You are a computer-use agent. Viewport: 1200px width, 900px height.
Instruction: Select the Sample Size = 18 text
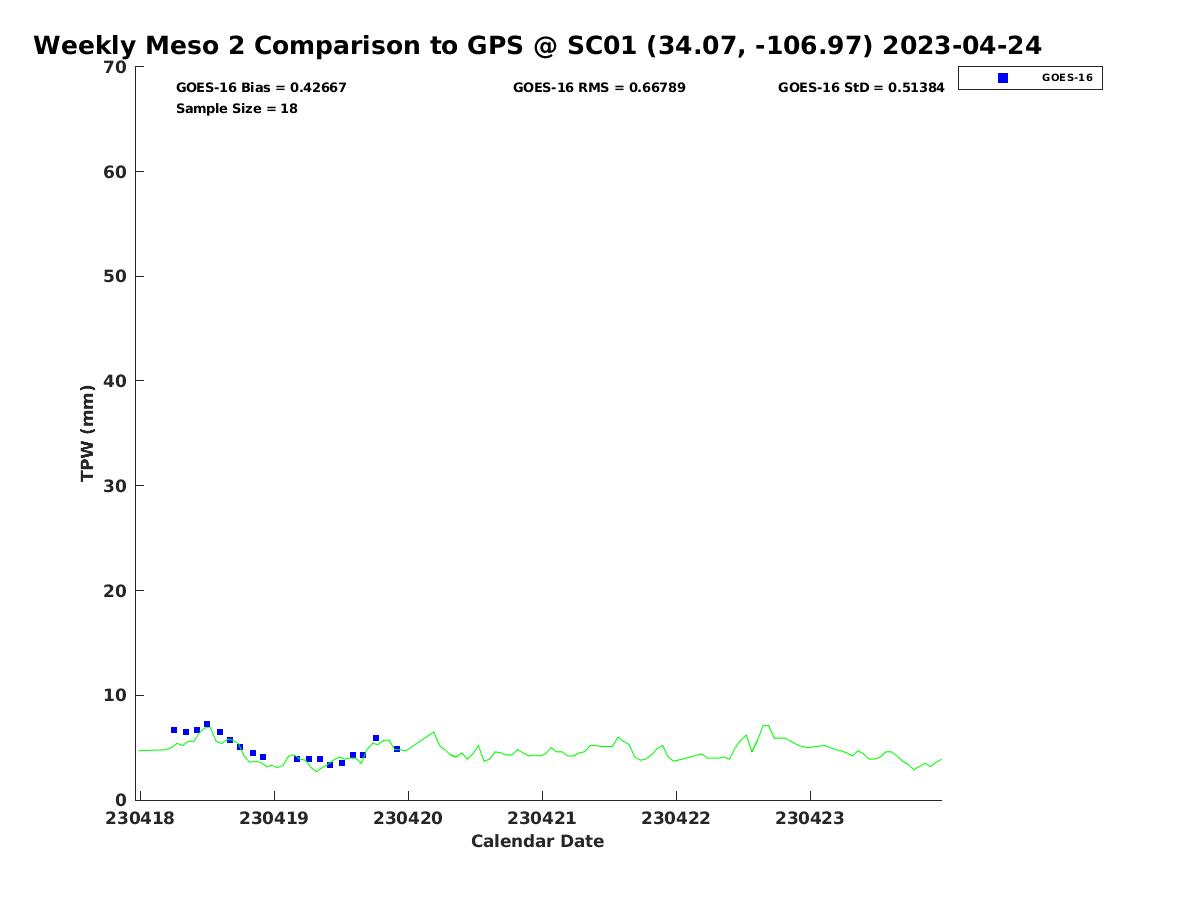pyautogui.click(x=237, y=108)
